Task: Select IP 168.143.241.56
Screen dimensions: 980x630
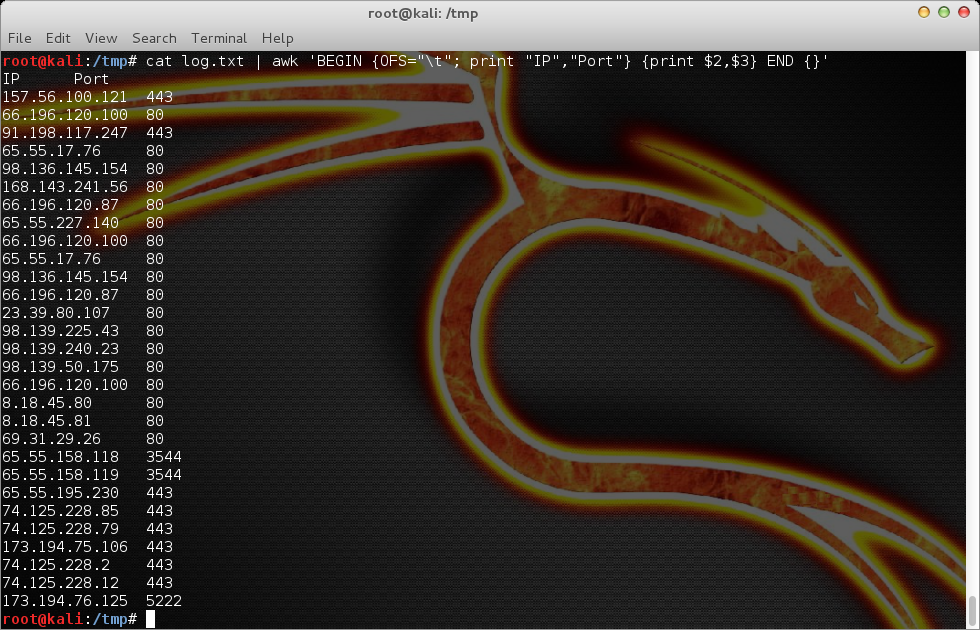Action: 64,187
